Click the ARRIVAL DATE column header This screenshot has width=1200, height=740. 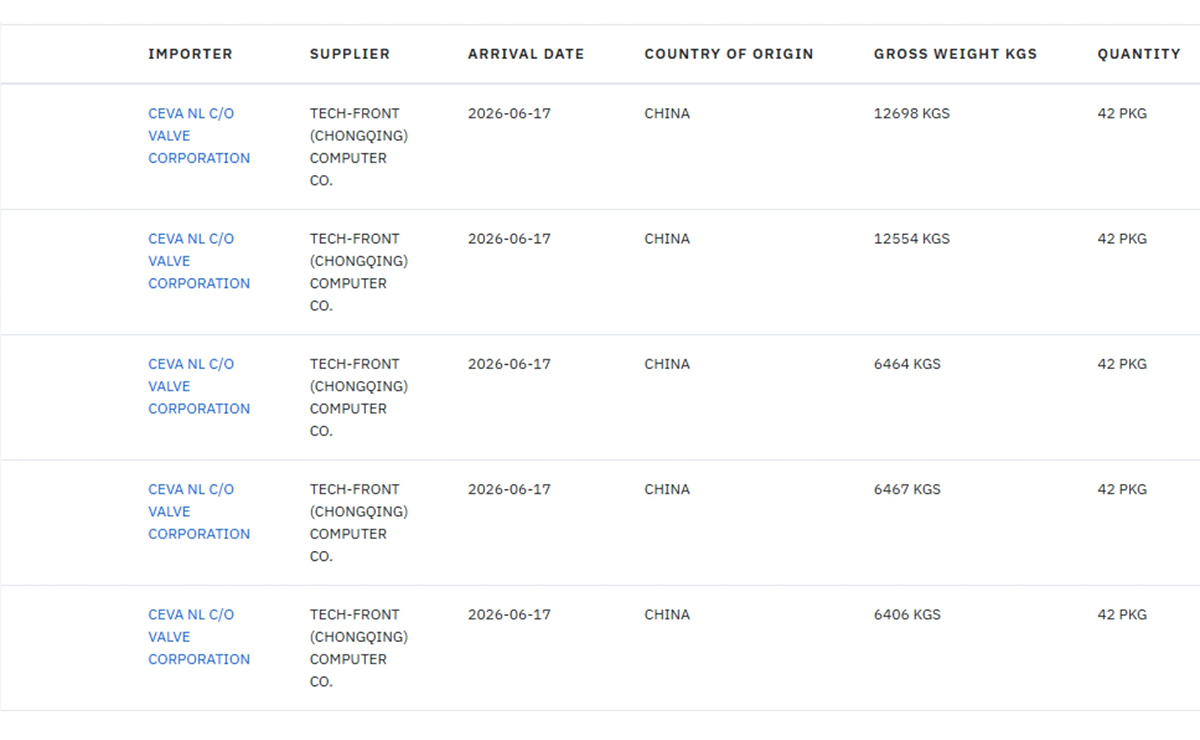(x=526, y=54)
